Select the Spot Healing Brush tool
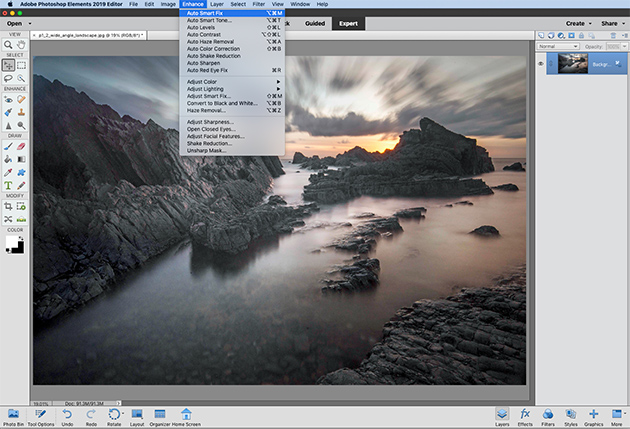This screenshot has width=630, height=429. pos(21,99)
